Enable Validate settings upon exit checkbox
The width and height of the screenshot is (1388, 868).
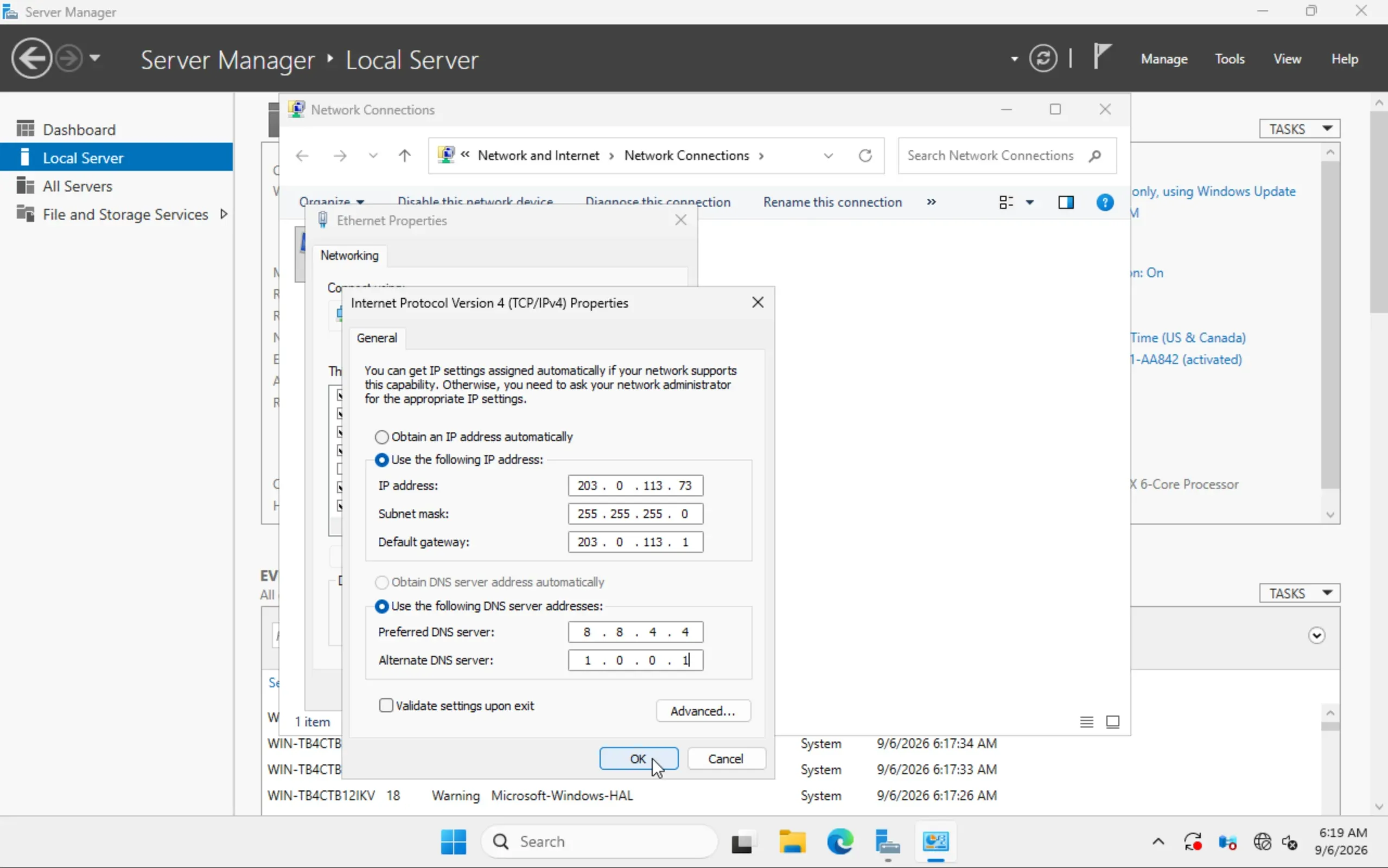pyautogui.click(x=386, y=706)
